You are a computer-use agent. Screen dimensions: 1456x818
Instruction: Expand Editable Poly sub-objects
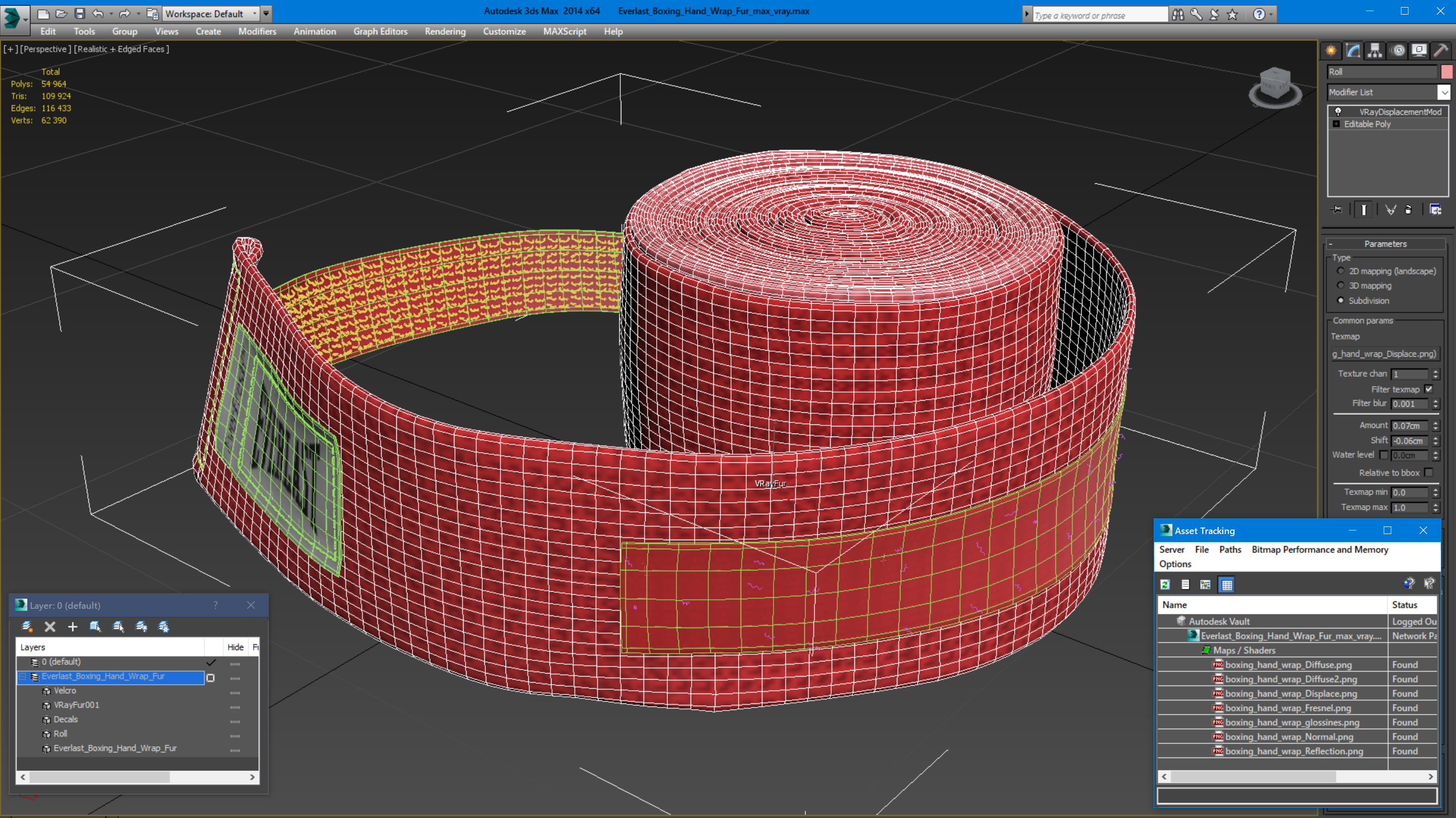(1336, 124)
